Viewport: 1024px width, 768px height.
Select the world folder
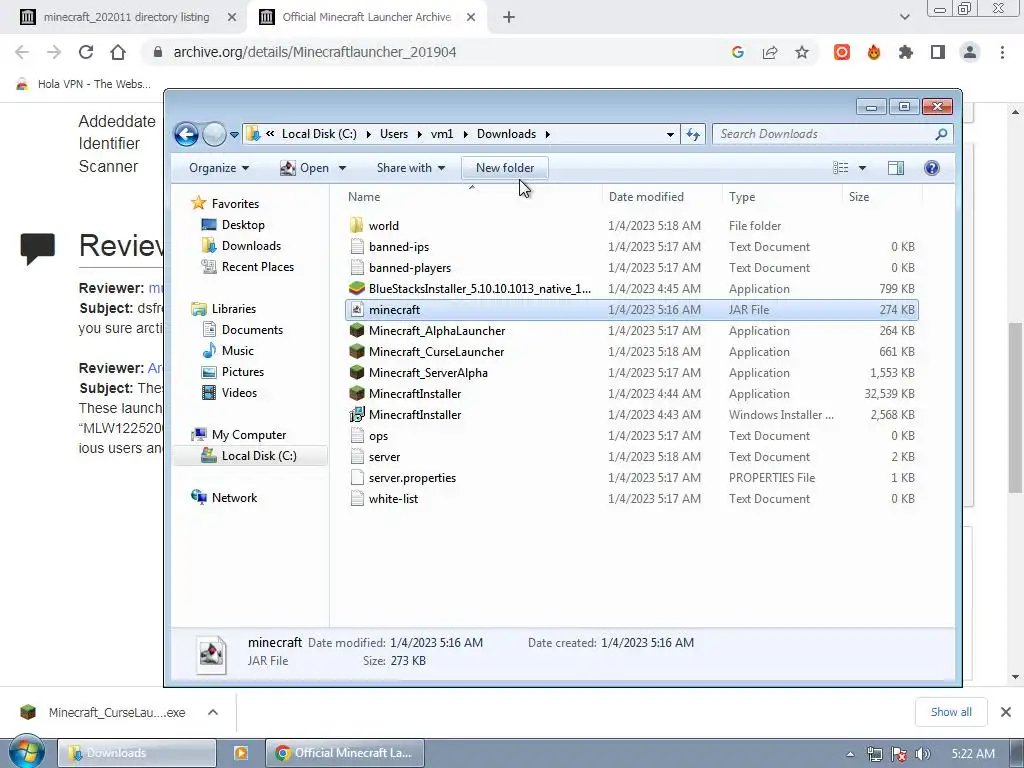pyautogui.click(x=383, y=226)
